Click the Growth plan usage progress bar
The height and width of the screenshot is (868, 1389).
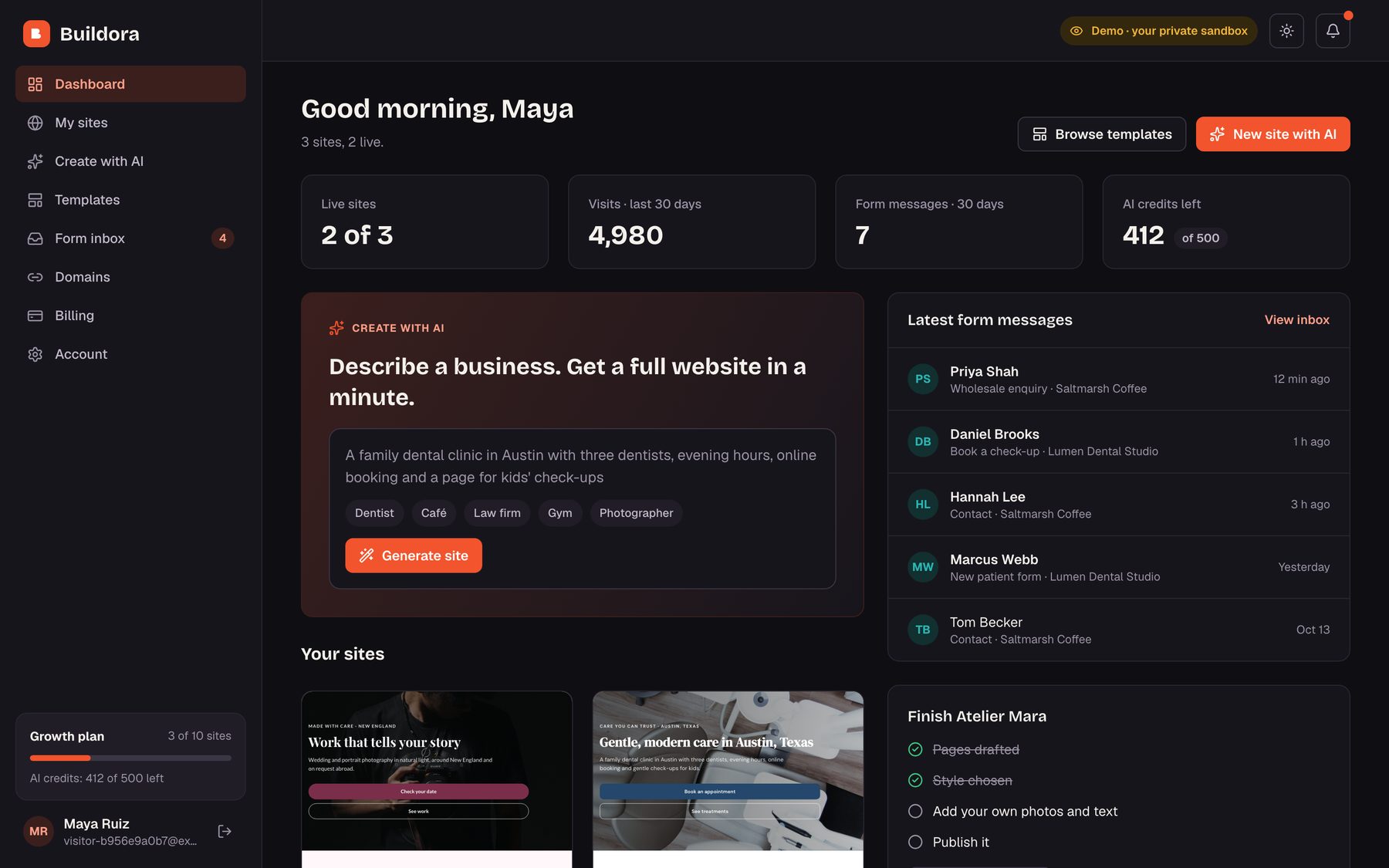(130, 758)
